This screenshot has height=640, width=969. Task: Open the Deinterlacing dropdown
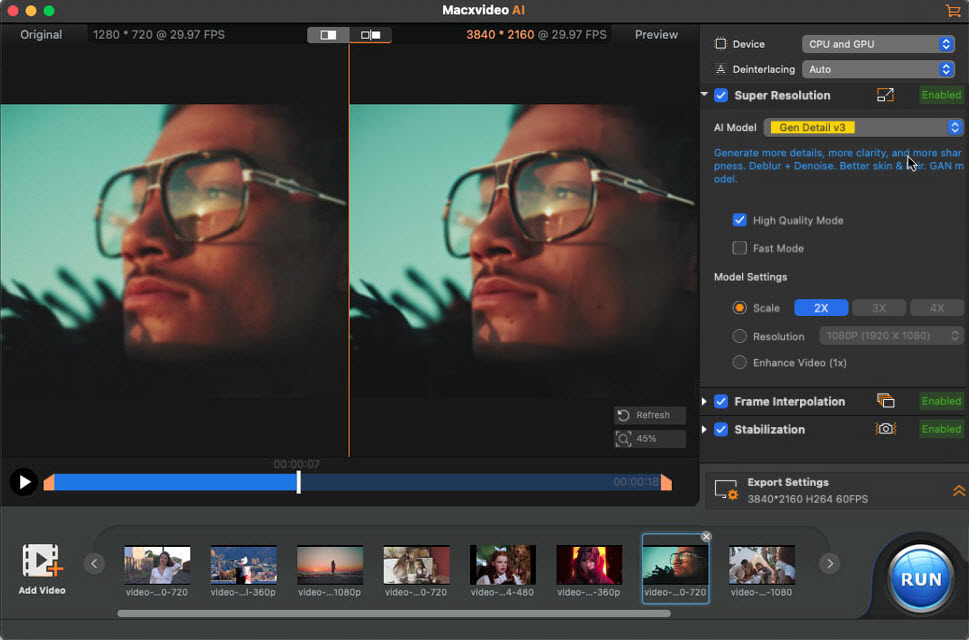pos(878,69)
